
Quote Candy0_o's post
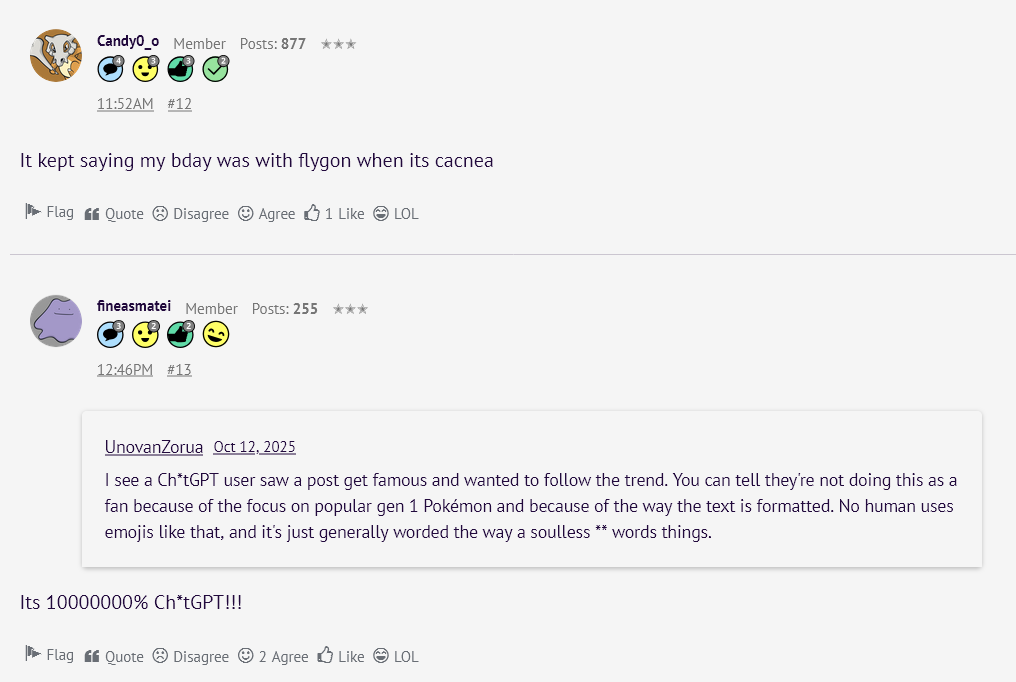tap(114, 213)
